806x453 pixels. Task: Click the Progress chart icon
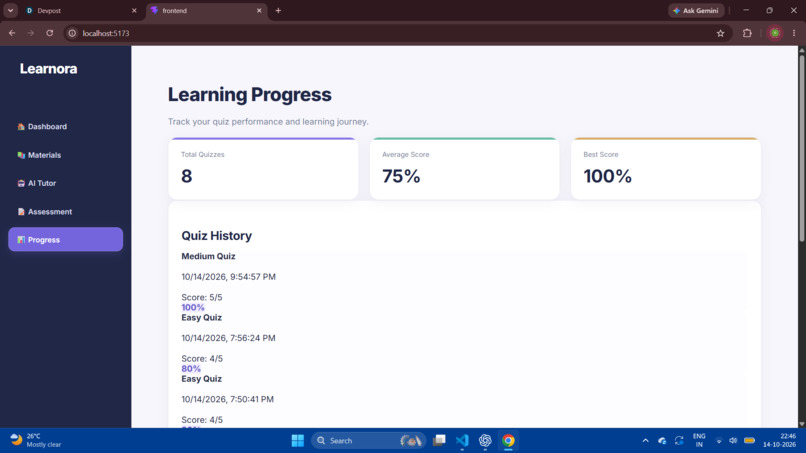21,240
